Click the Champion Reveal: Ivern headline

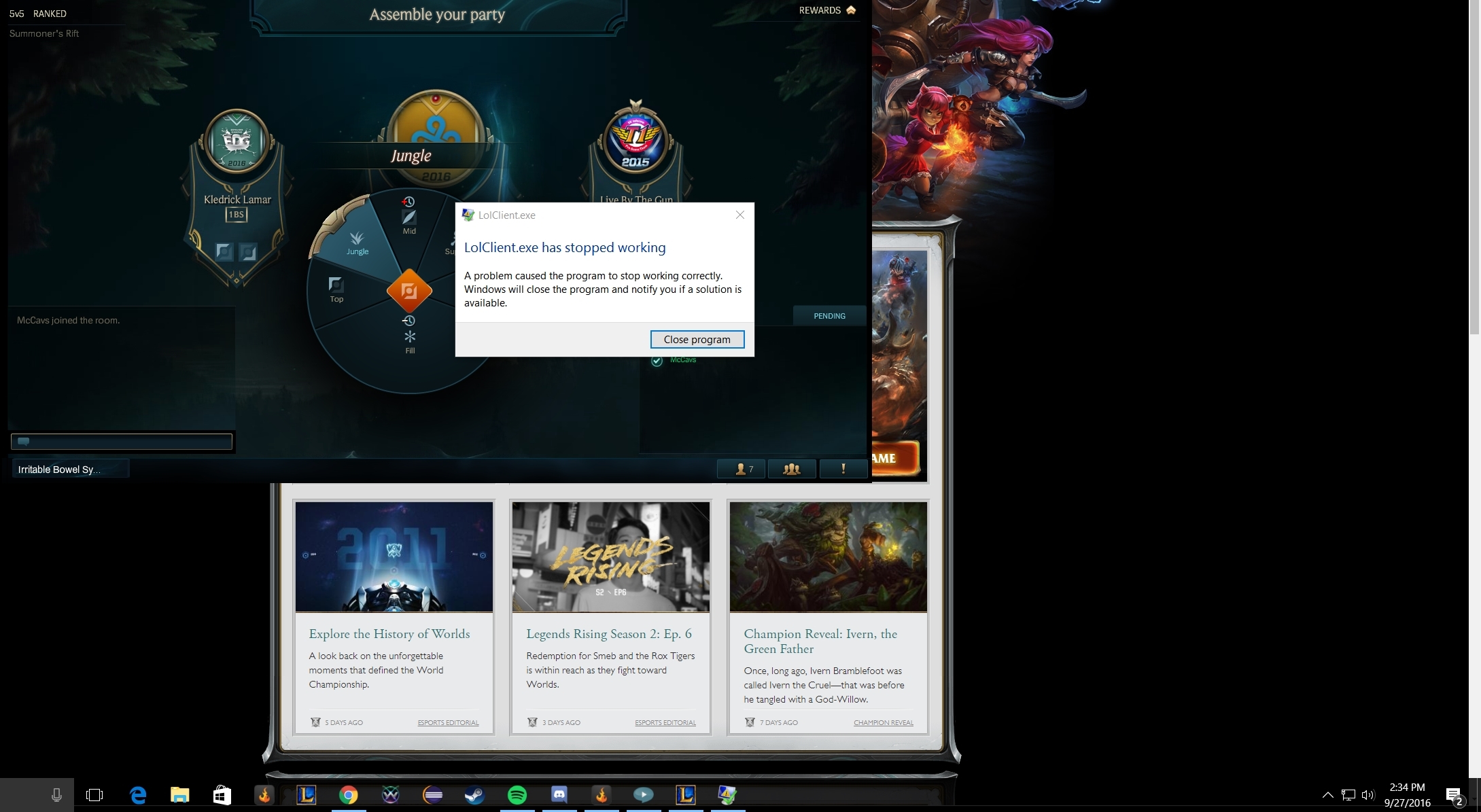point(820,641)
